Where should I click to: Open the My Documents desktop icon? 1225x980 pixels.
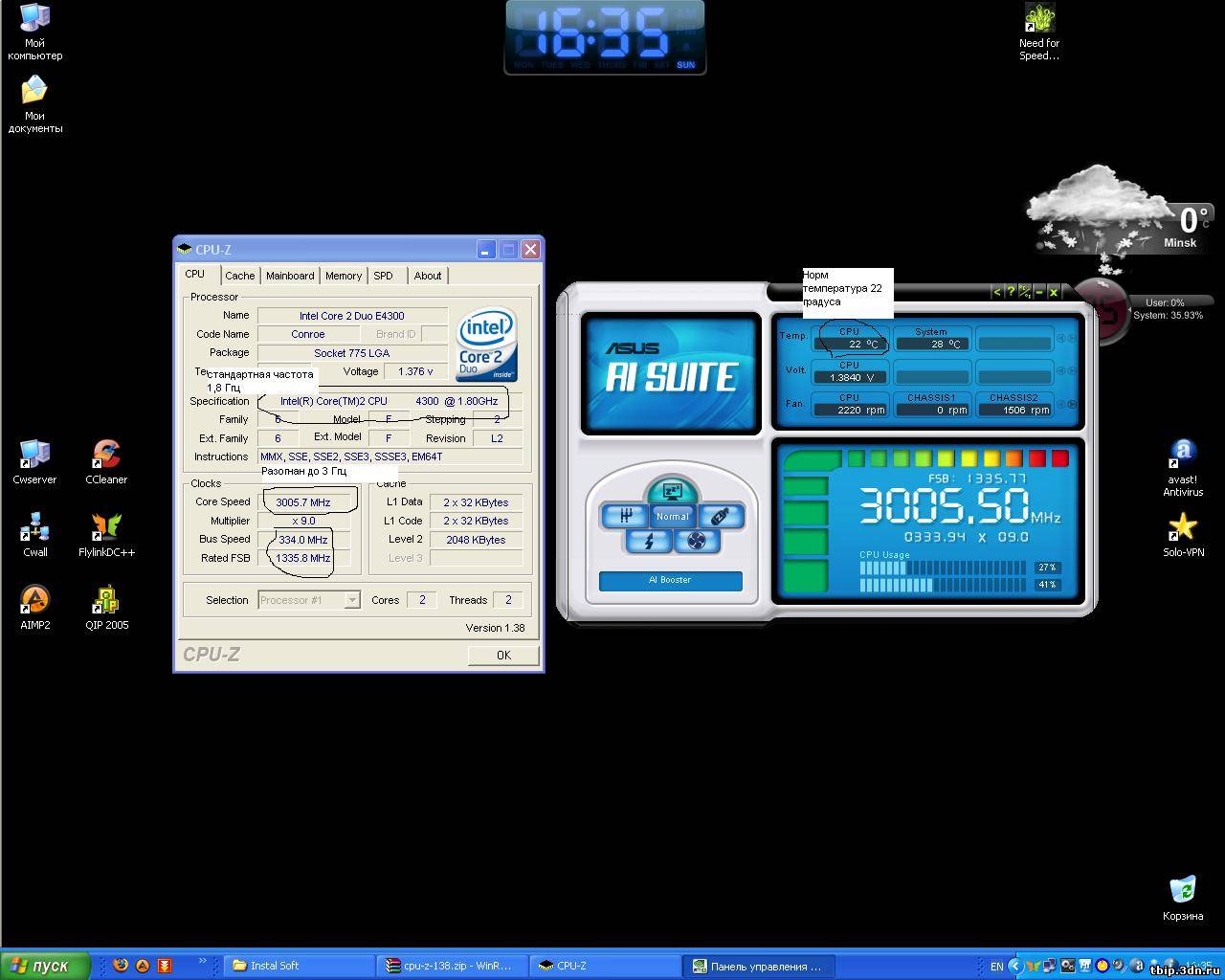point(34,103)
